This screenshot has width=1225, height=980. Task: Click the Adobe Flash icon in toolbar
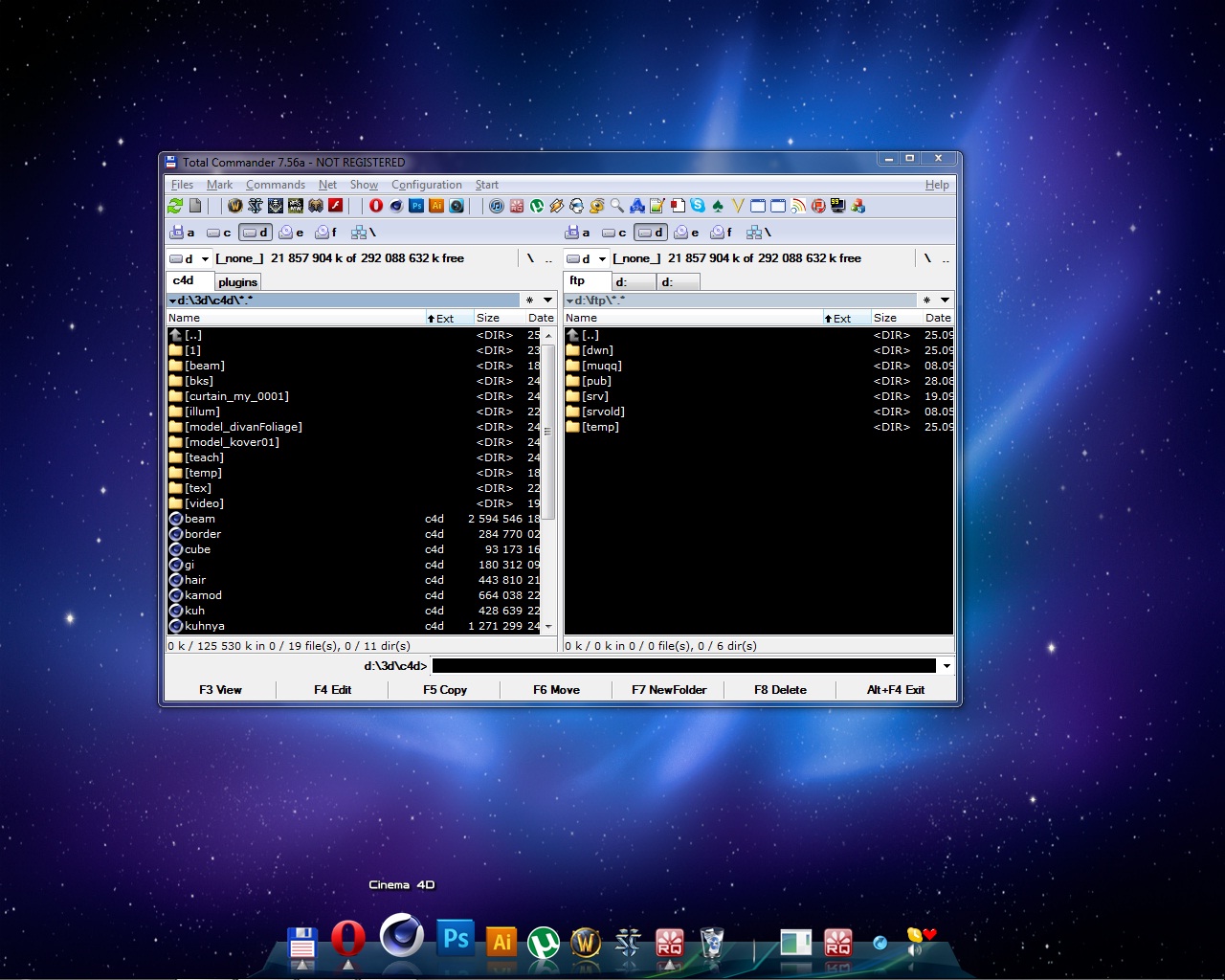336,206
